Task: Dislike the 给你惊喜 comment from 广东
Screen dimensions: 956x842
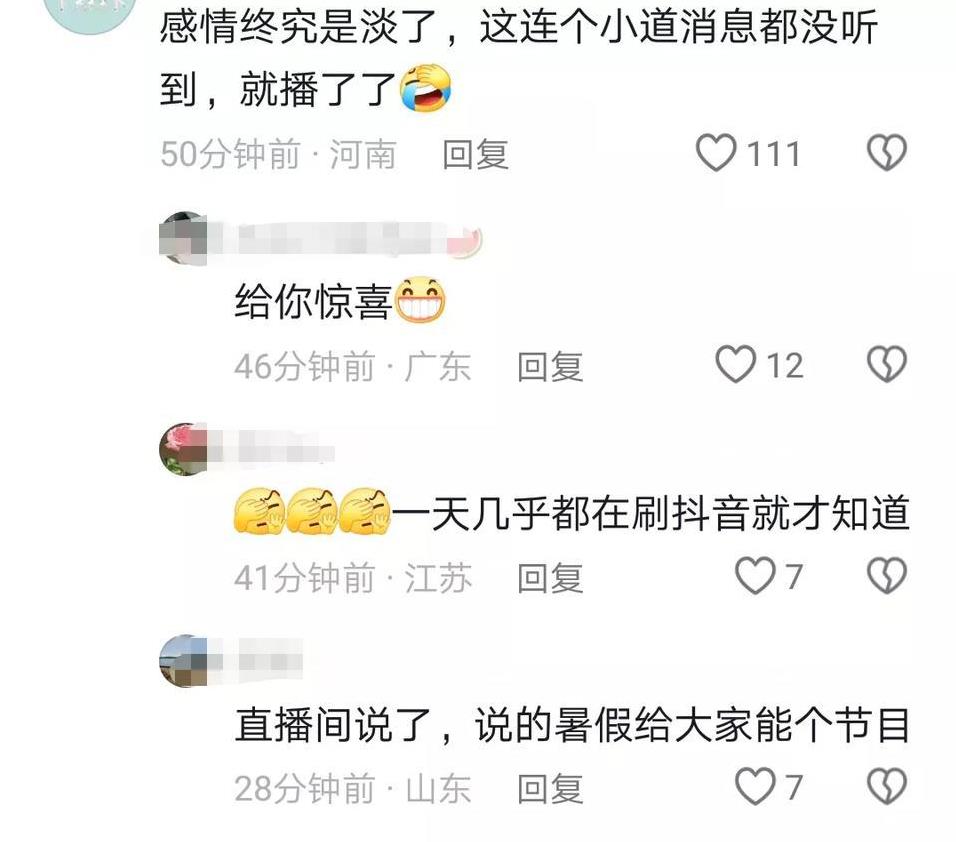Action: (886, 364)
